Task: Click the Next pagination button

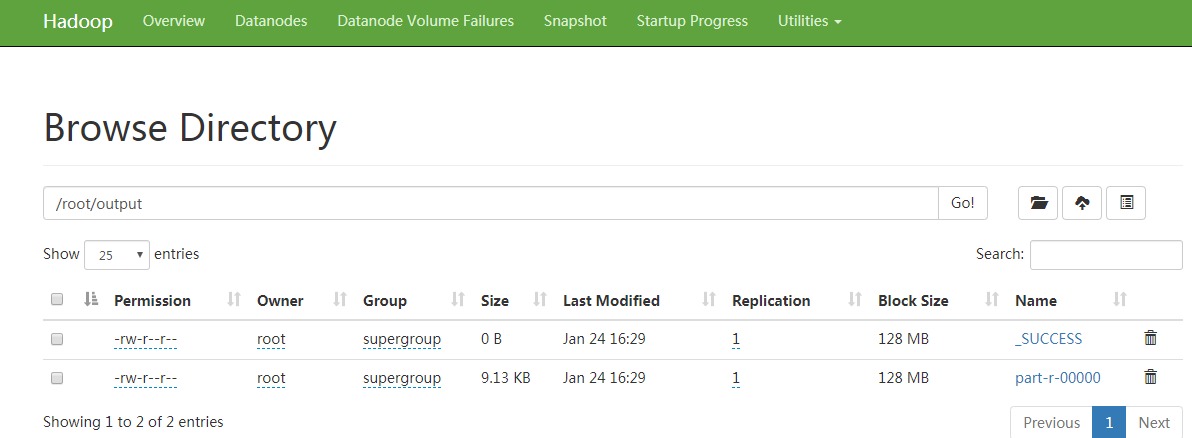Action: click(1154, 423)
